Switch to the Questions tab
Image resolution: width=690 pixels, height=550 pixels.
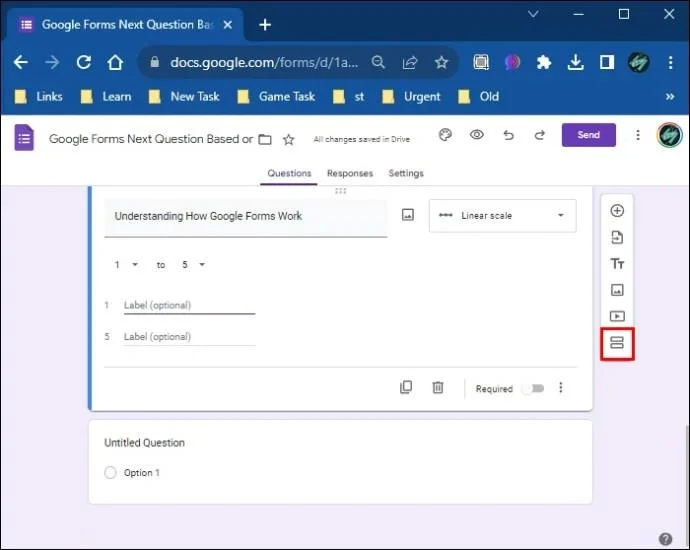(x=289, y=173)
